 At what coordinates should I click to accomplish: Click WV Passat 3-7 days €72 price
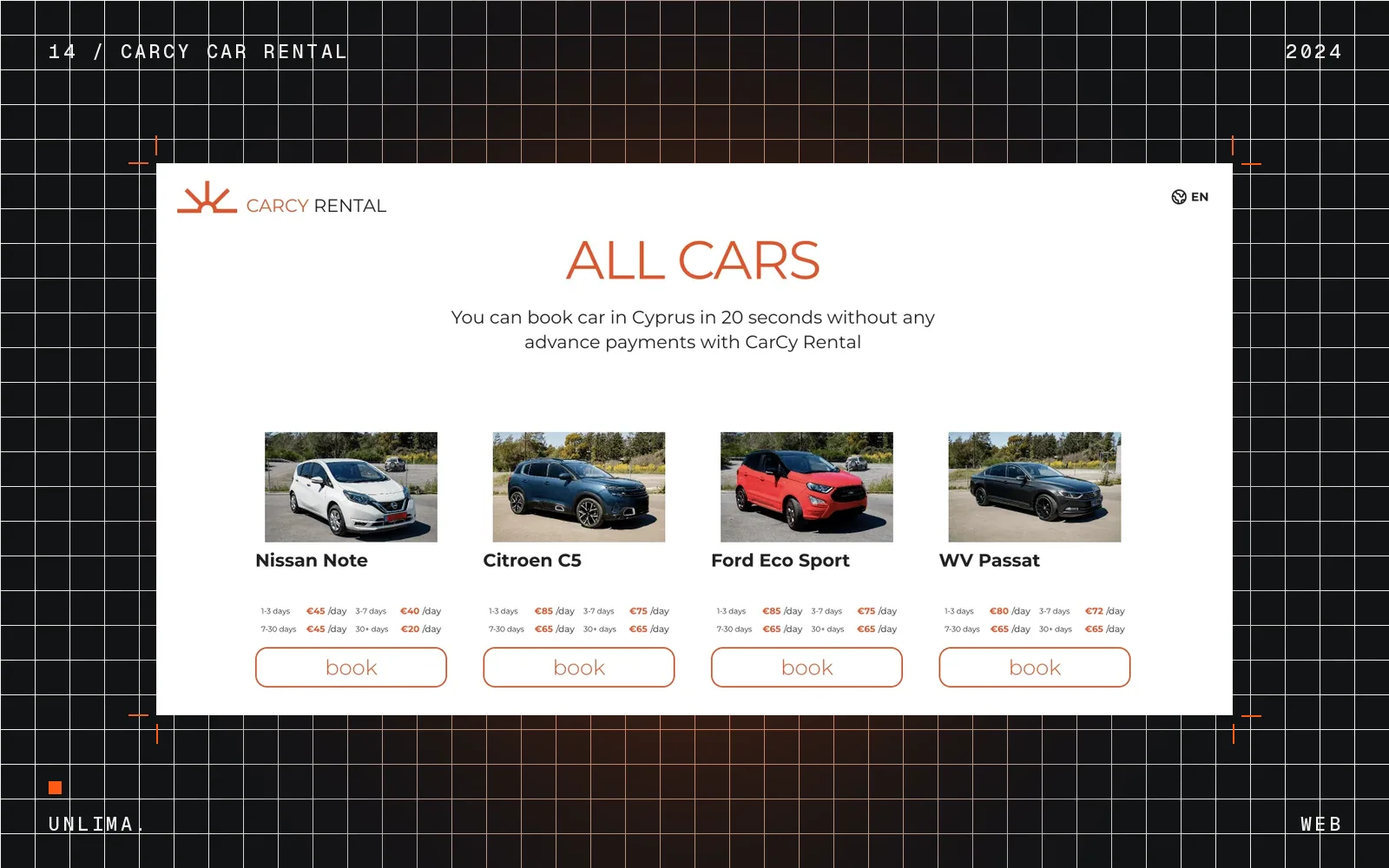point(1104,611)
